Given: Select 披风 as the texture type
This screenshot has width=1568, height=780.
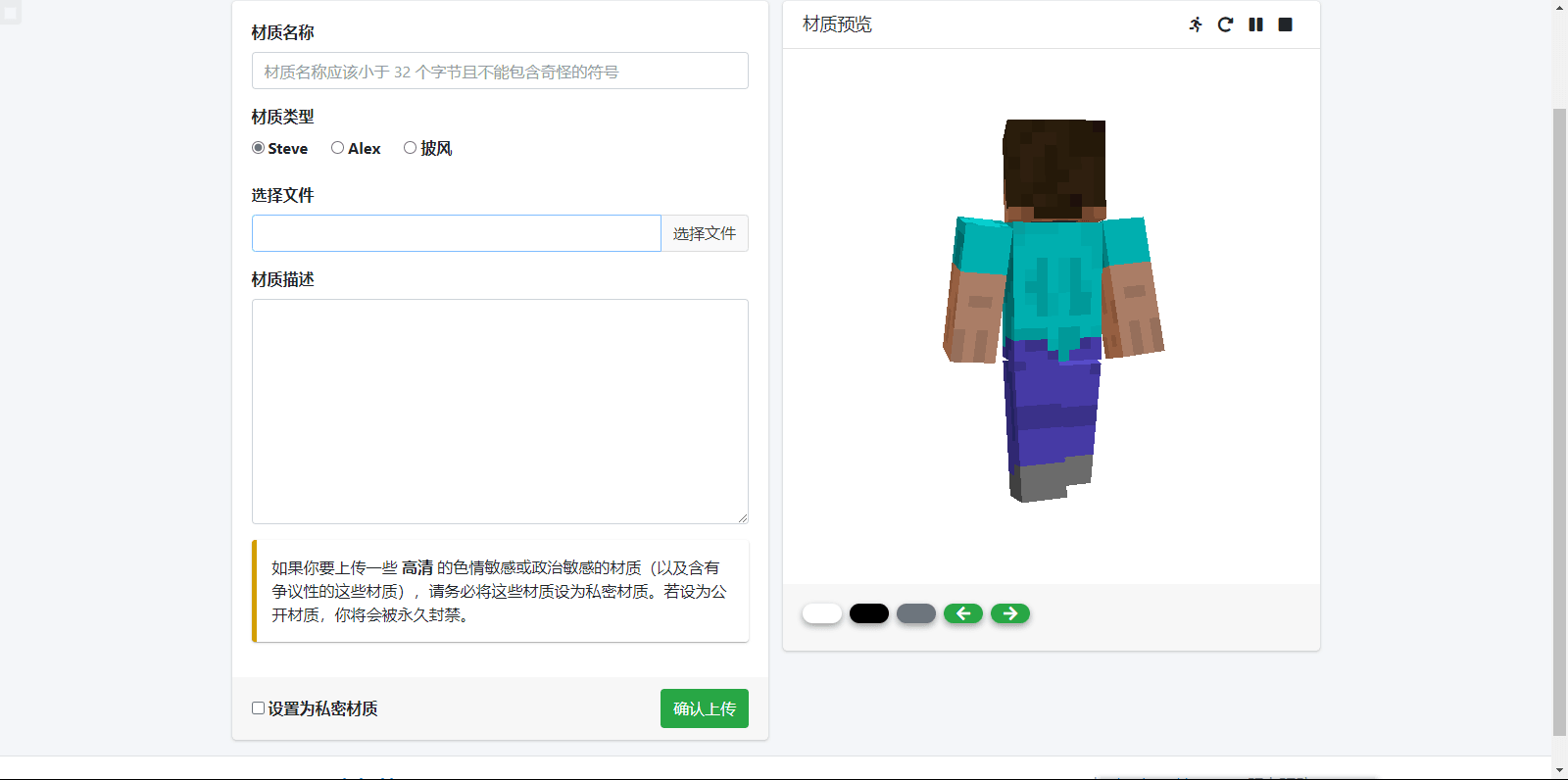Looking at the screenshot, I should (411, 148).
